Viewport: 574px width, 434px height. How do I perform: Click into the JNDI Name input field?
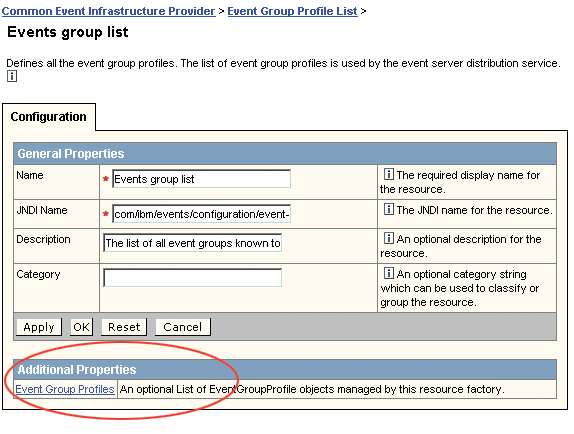pyautogui.click(x=201, y=214)
